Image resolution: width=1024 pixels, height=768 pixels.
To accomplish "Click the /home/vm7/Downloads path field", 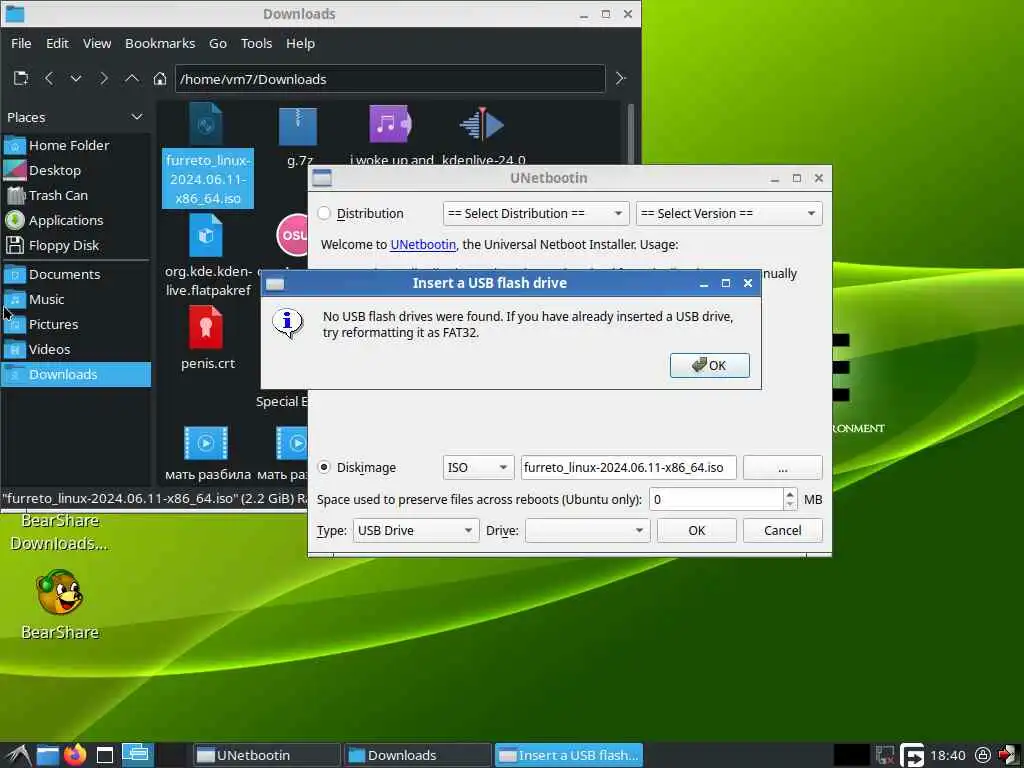I will click(390, 79).
